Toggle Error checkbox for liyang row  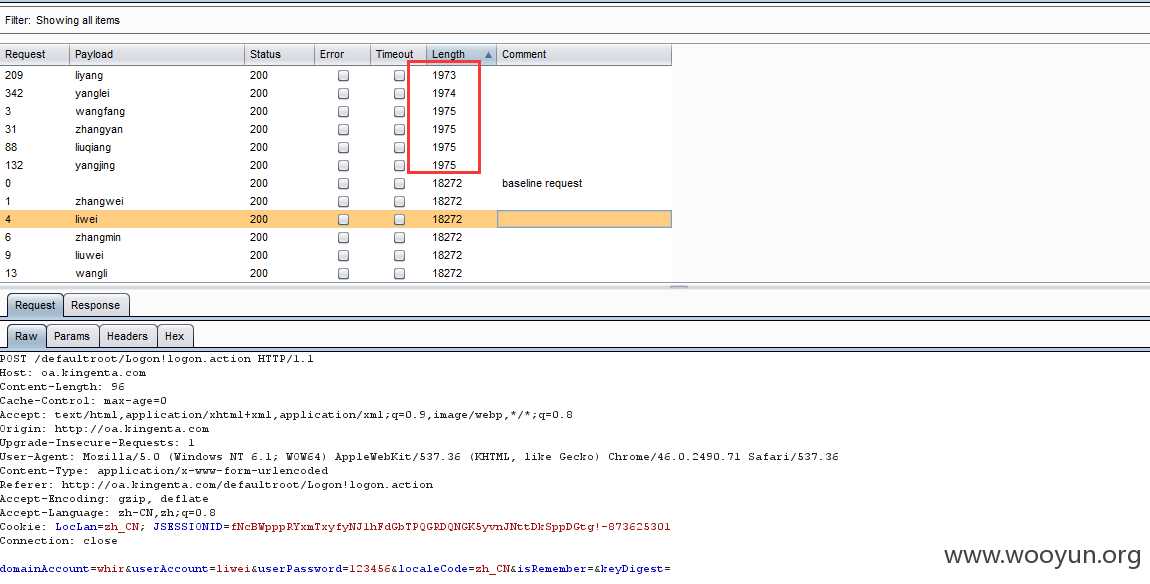pyautogui.click(x=343, y=76)
